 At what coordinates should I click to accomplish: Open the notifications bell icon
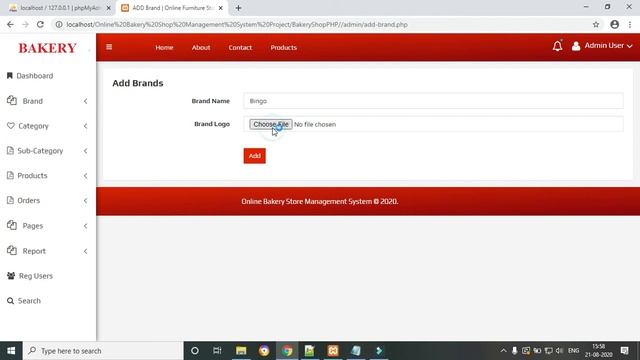(557, 46)
